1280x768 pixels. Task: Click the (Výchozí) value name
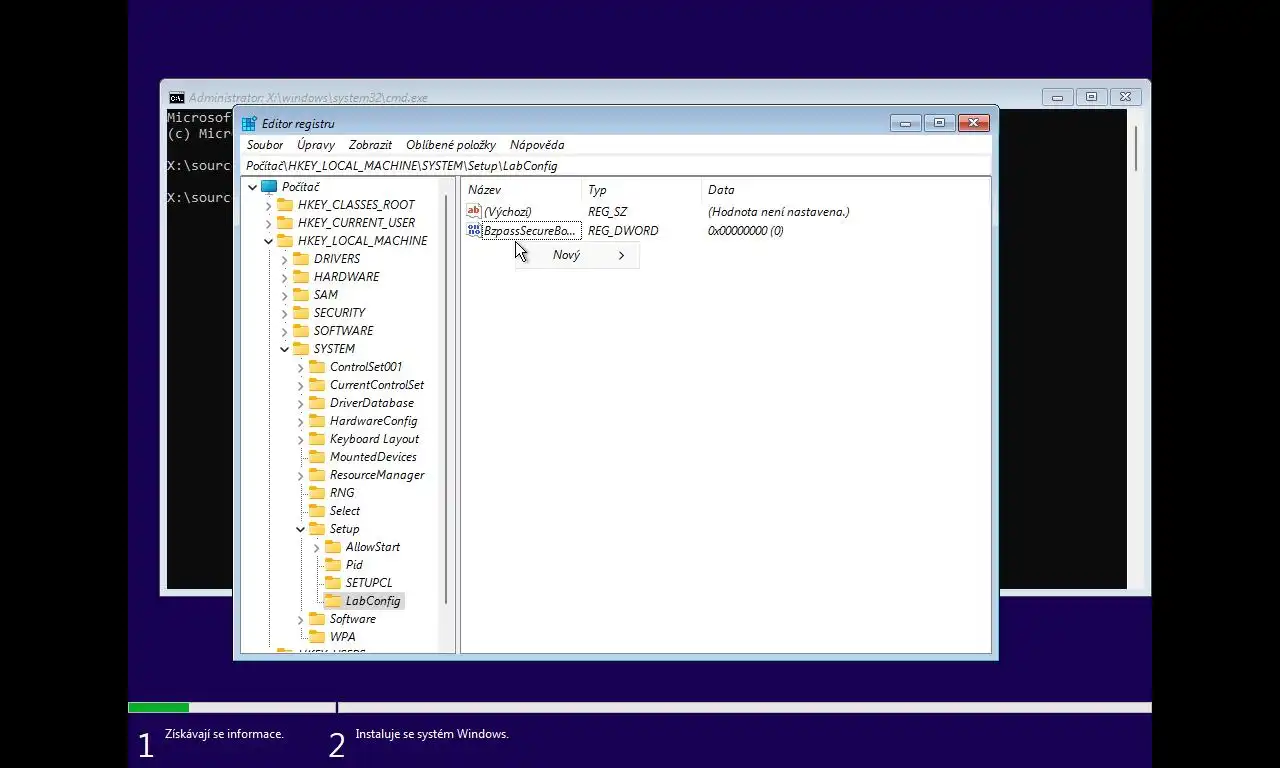[x=507, y=212]
